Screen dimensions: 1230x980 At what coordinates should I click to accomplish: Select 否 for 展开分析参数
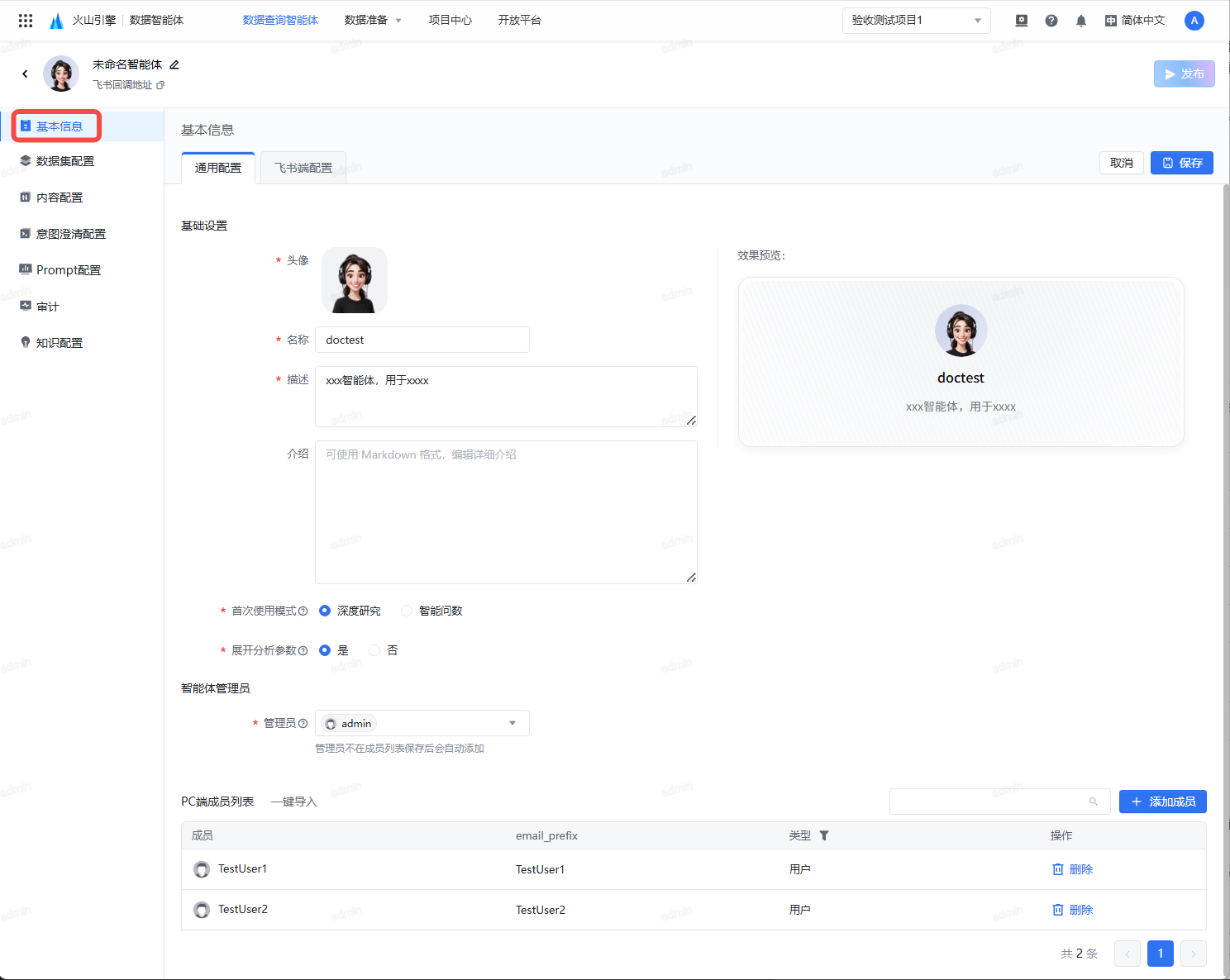(x=374, y=650)
